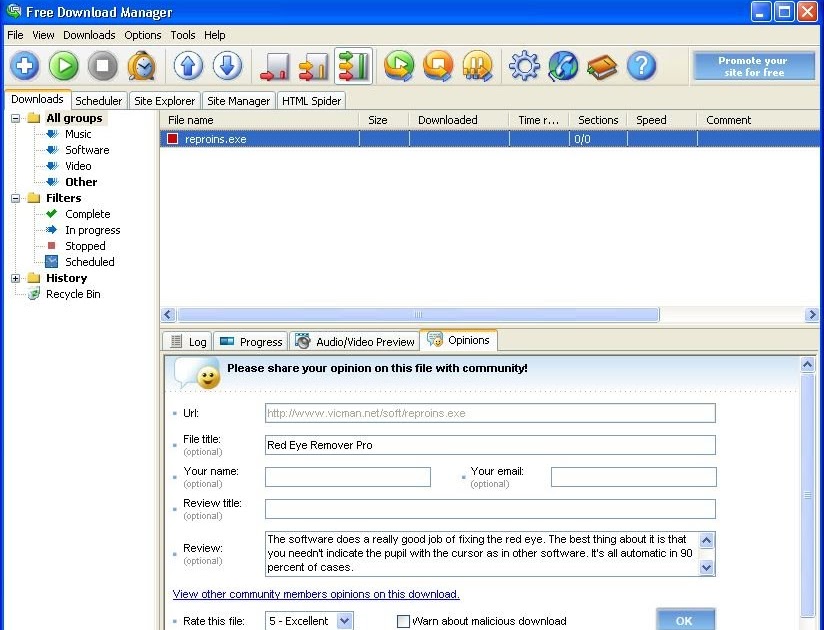
Task: Click download list horizontal scrollbar thumb
Action: (x=418, y=315)
